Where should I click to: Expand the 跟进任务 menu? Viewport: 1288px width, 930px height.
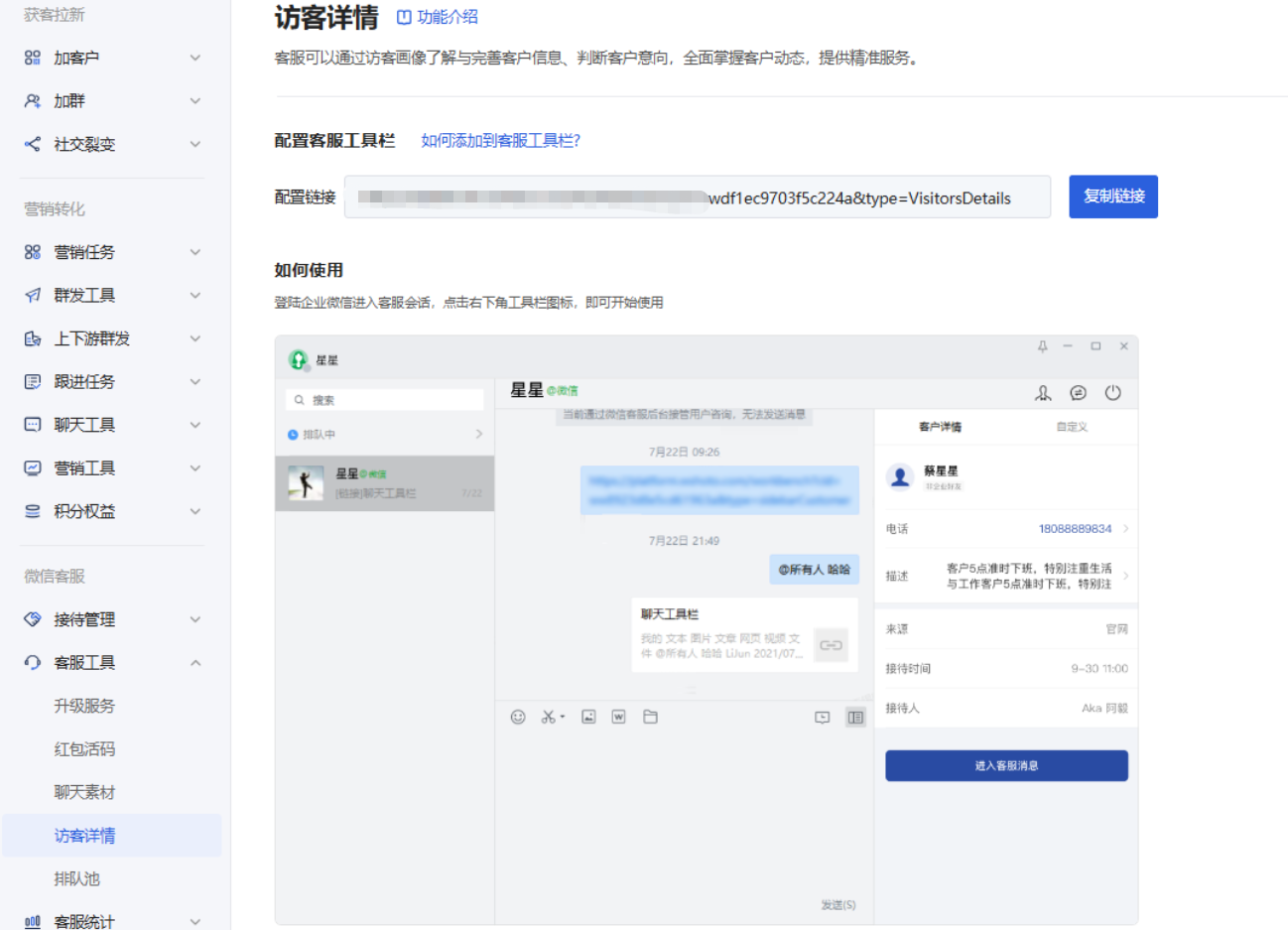pos(195,381)
